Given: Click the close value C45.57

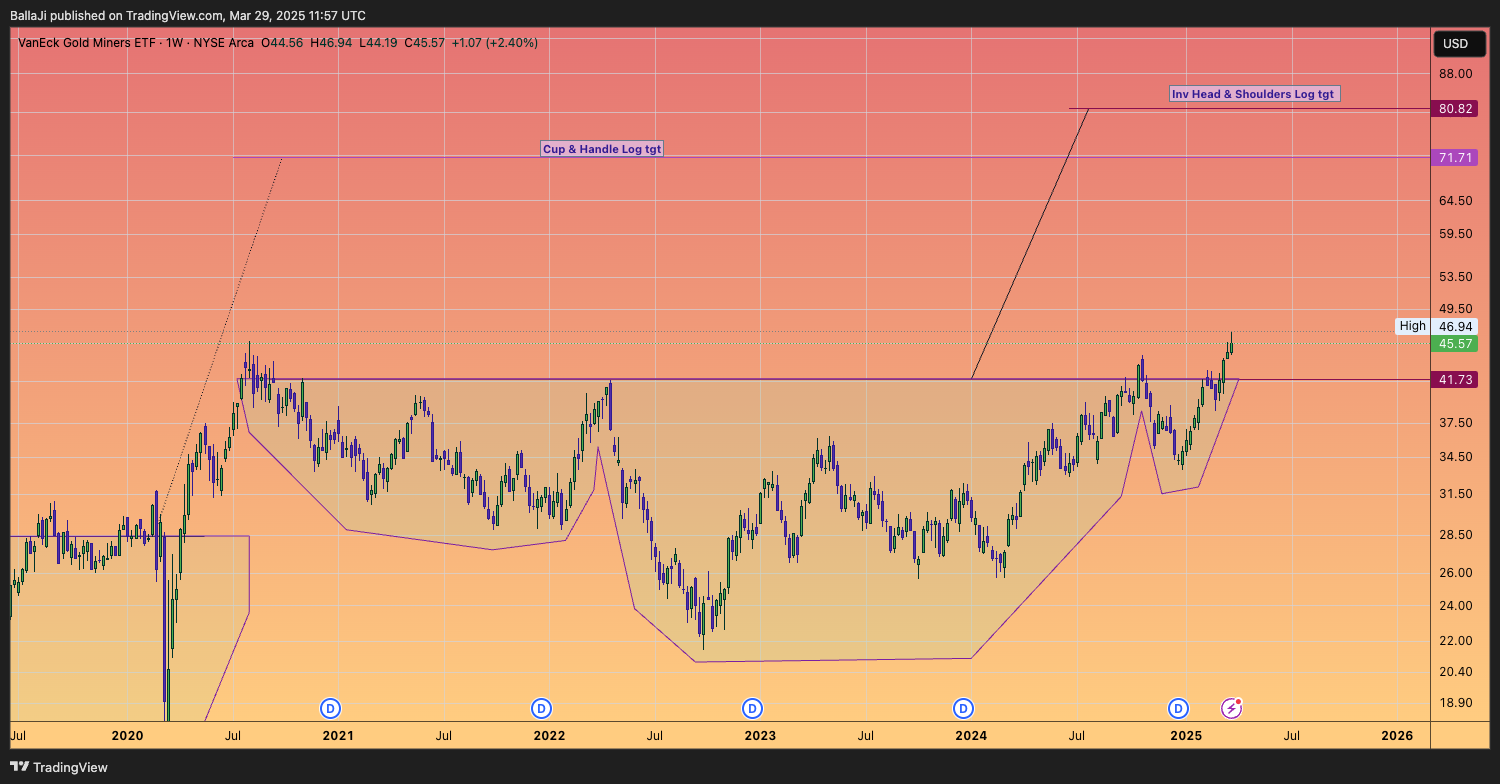Looking at the screenshot, I should tap(425, 43).
